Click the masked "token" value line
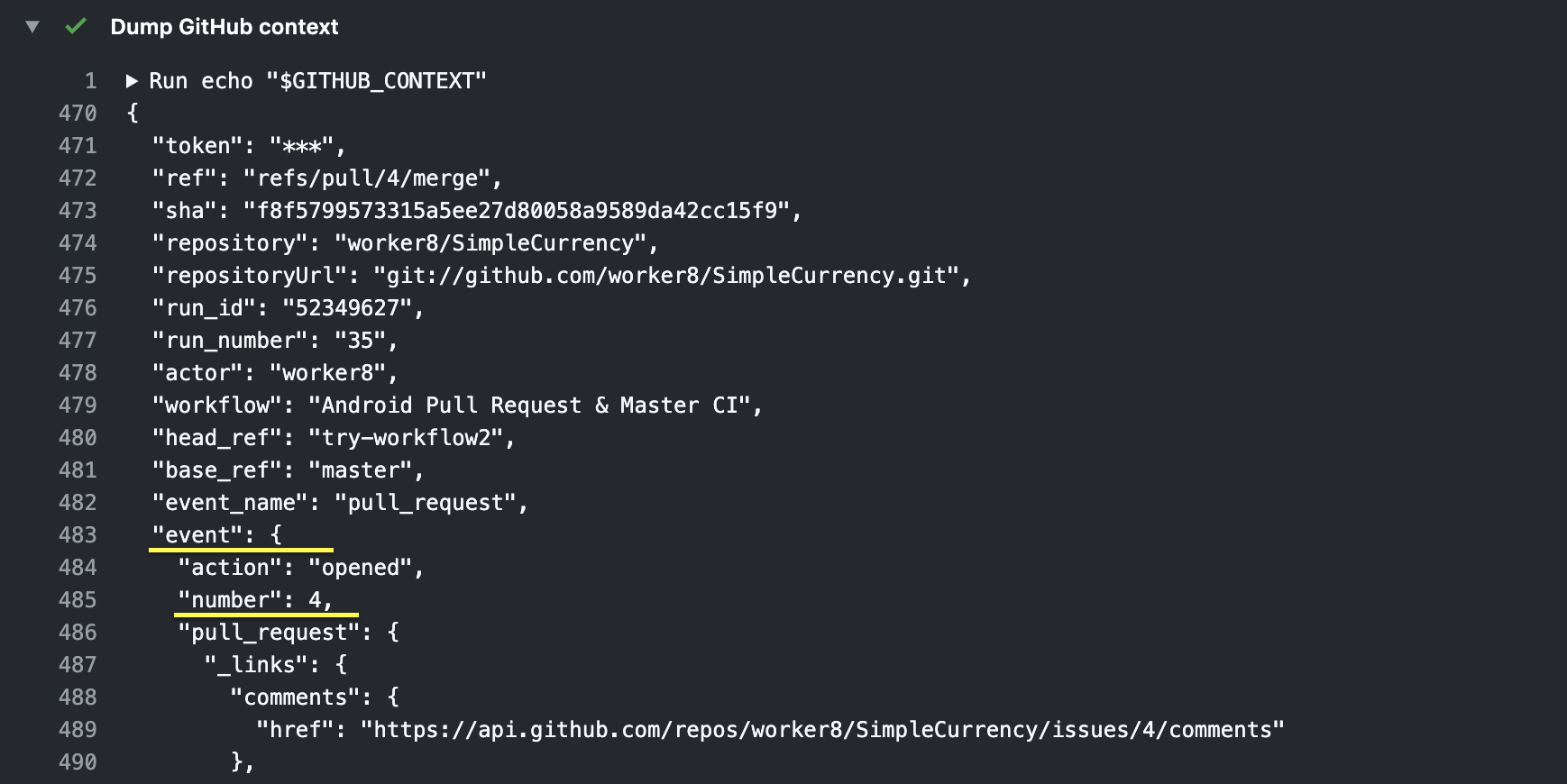The height and width of the screenshot is (784, 1567). coord(249,146)
